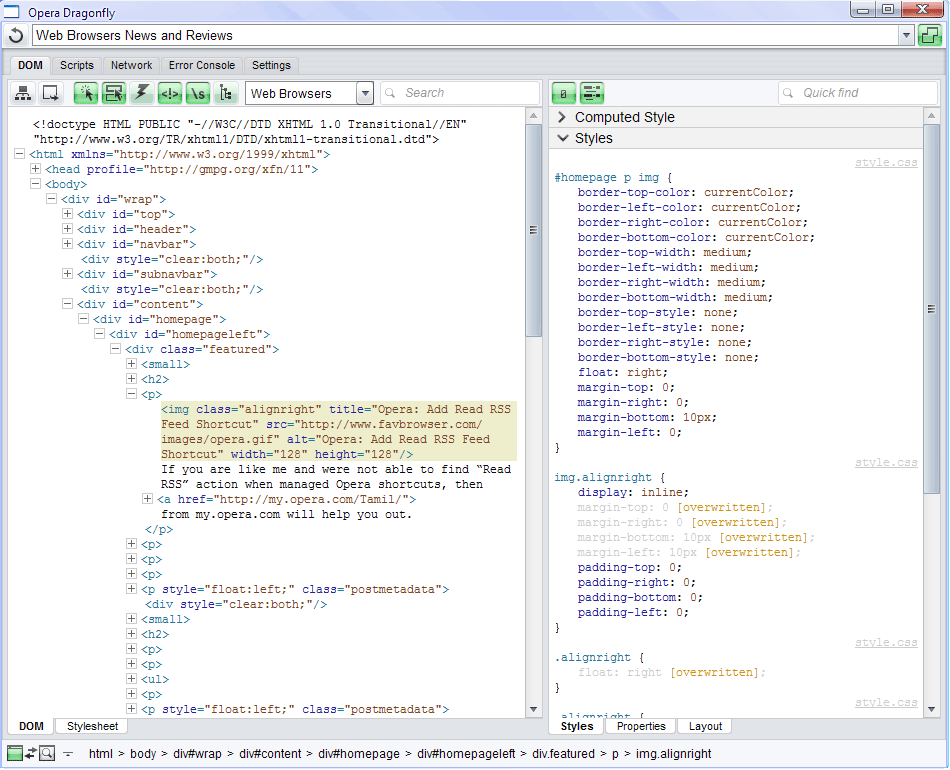Expand the div id="navbar" node
Screen dimensions: 950x770
pyautogui.click(x=67, y=244)
